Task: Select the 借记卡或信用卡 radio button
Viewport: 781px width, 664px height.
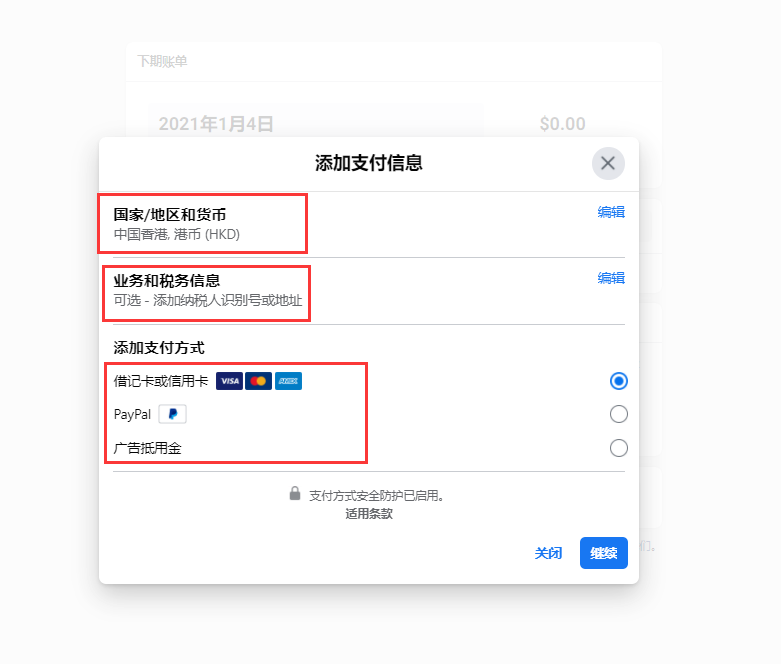Action: (x=619, y=381)
